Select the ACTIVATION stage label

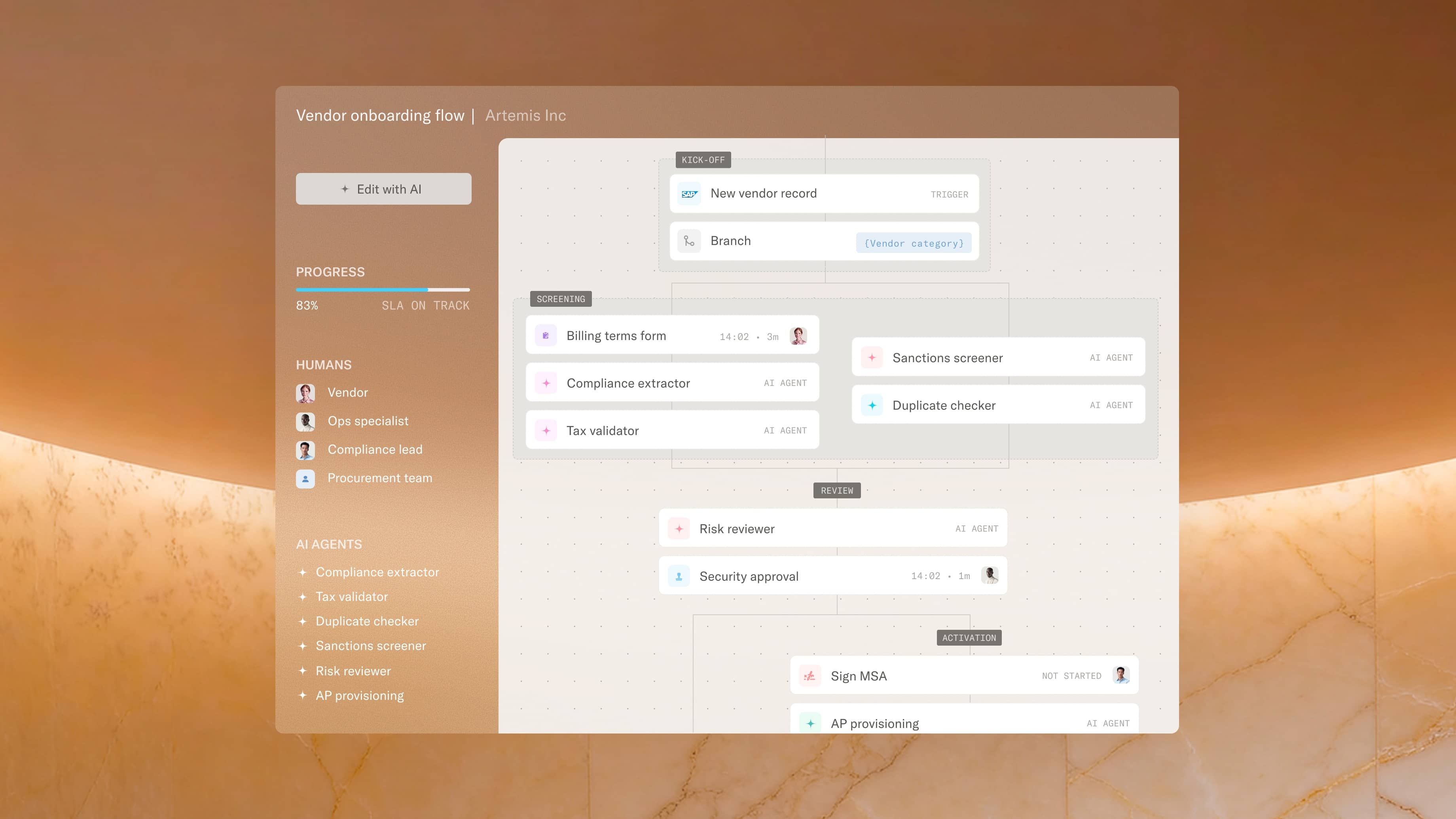969,638
